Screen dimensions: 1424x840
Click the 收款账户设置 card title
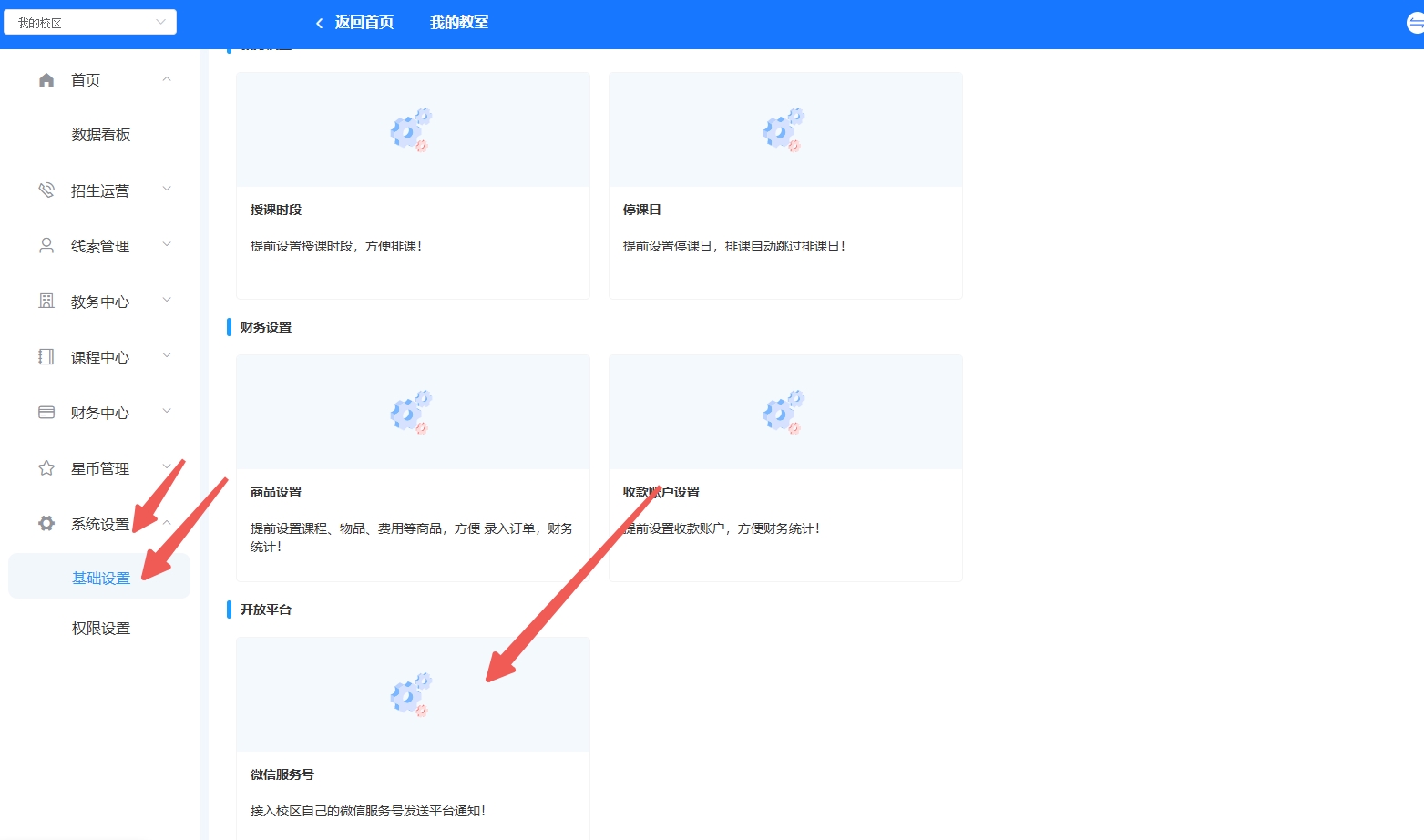[661, 492]
